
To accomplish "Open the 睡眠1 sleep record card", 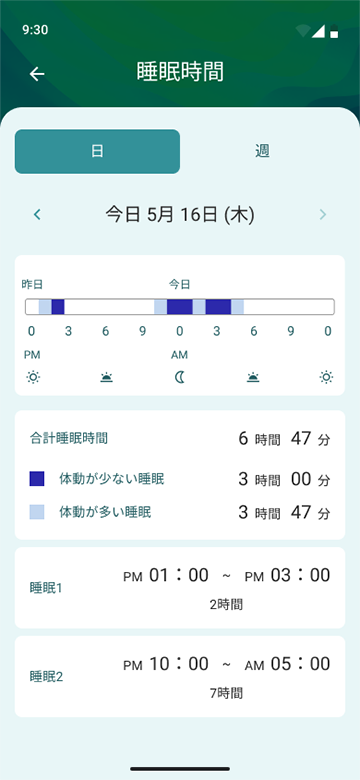I will (180, 588).
